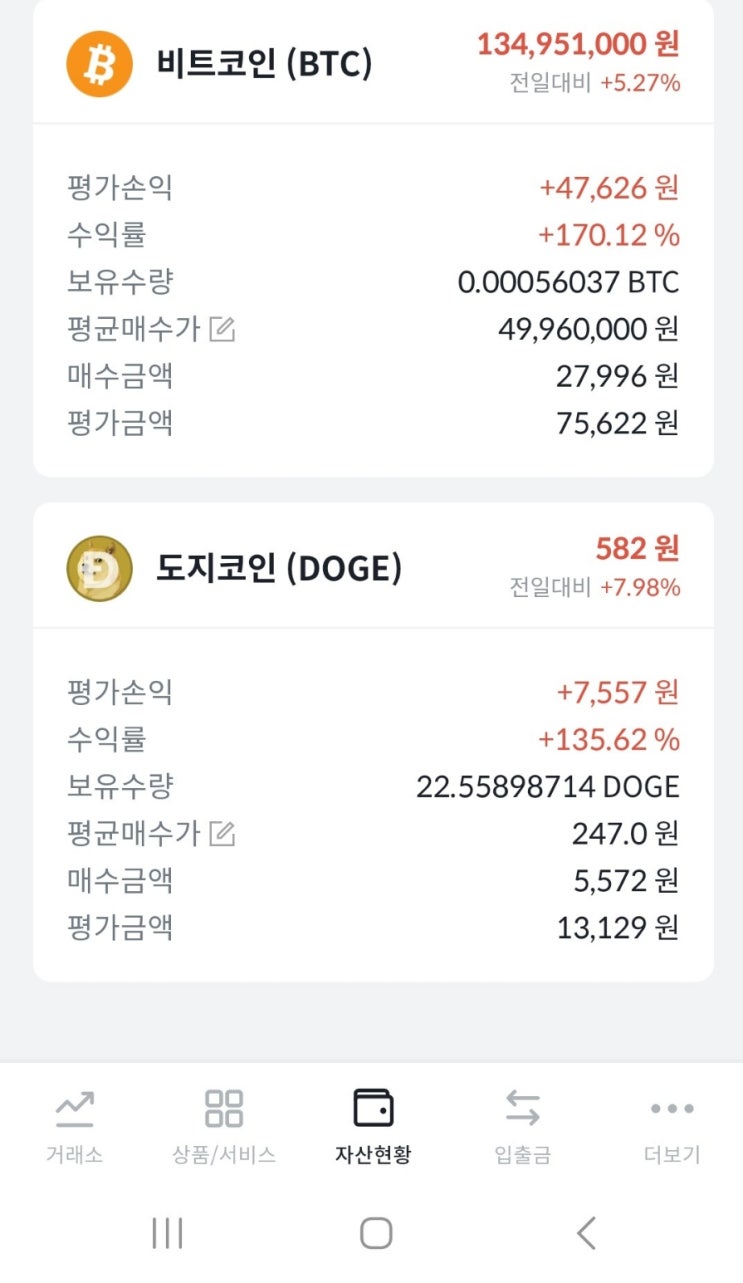Open 비트코인 (BTC) coin title
This screenshot has height=1283, width=743.
(x=264, y=64)
